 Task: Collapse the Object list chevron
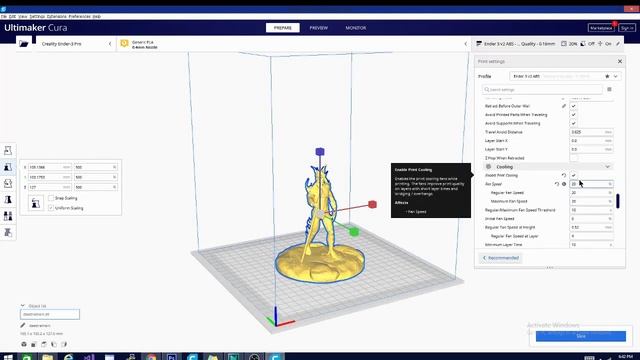(23, 306)
